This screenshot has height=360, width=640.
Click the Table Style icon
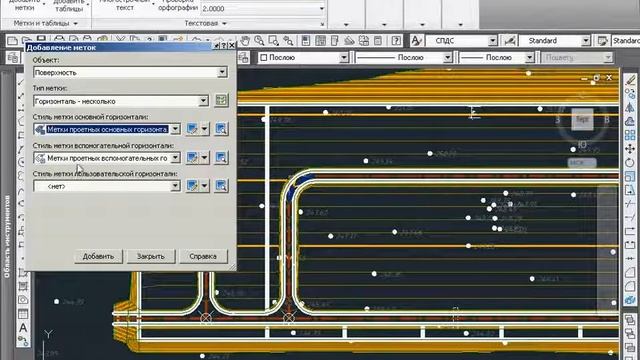point(602,40)
